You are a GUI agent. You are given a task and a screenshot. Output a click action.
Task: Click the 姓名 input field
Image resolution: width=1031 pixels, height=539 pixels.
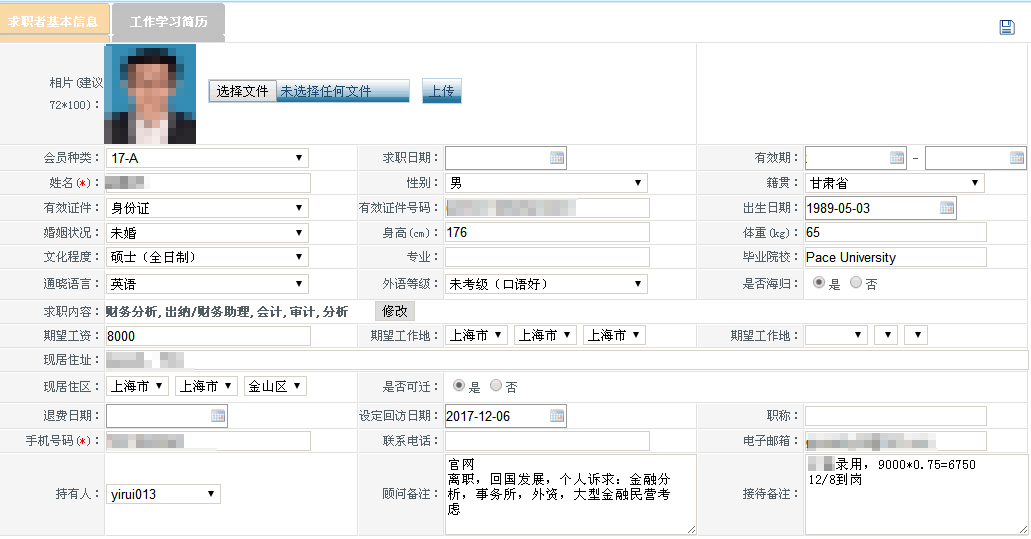click(208, 183)
